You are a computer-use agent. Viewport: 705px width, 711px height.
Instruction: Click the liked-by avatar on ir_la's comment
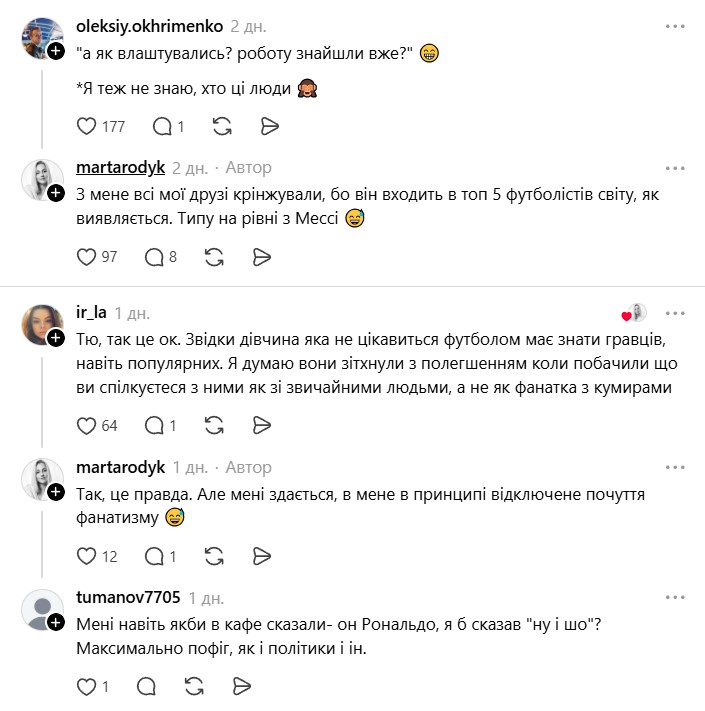[x=636, y=312]
